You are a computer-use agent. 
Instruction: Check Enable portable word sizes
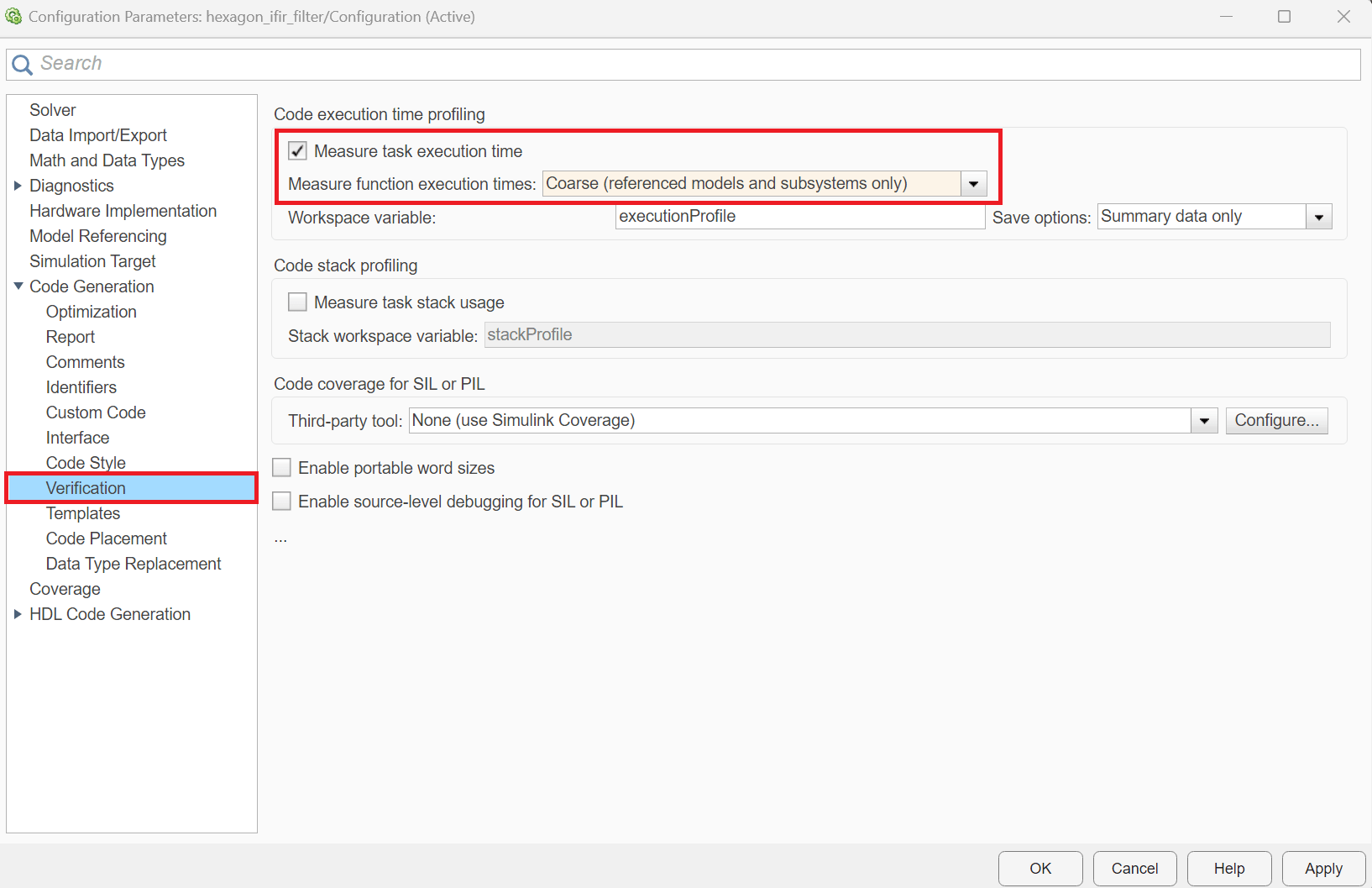282,468
